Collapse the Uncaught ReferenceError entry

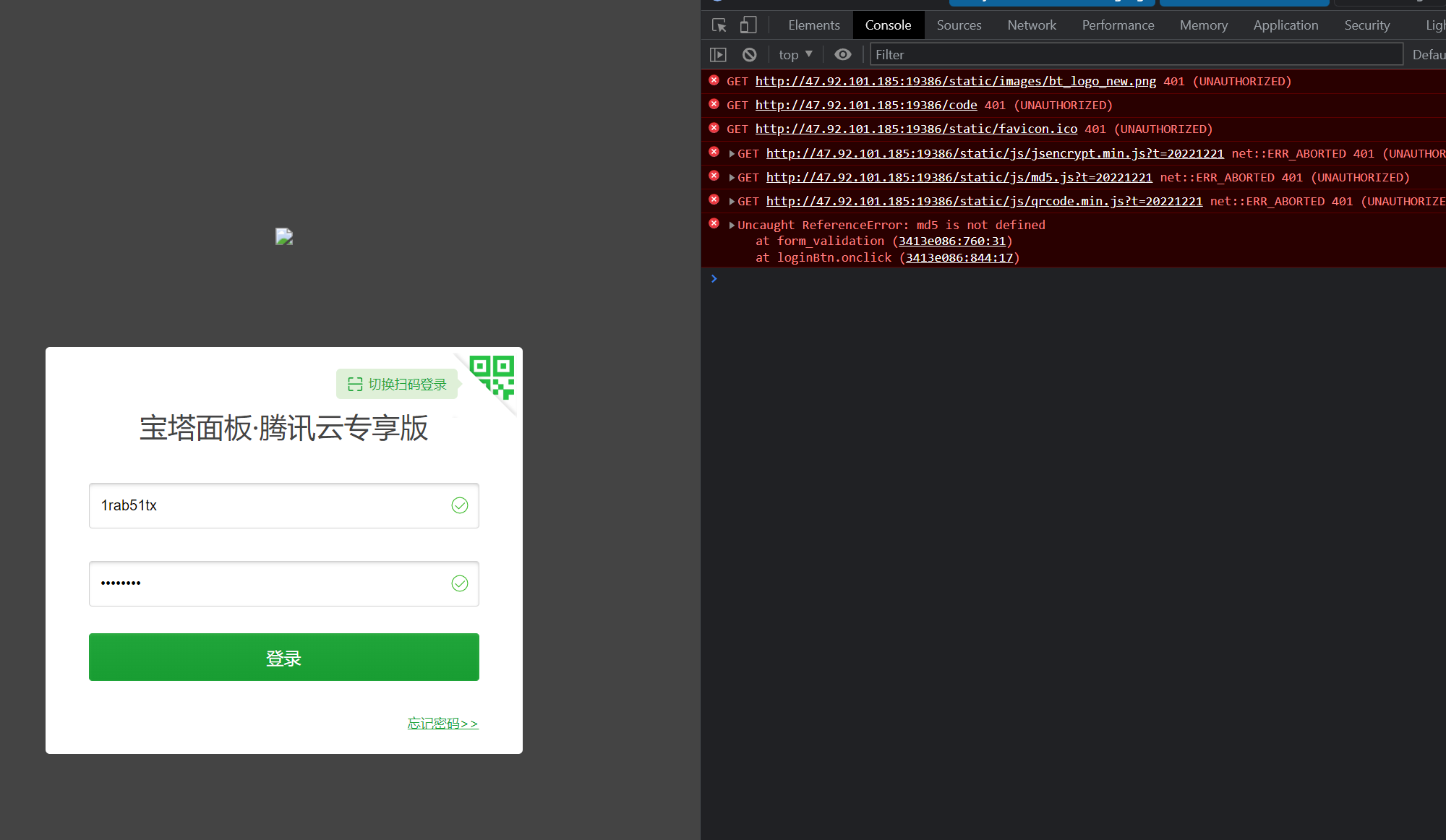(x=732, y=226)
